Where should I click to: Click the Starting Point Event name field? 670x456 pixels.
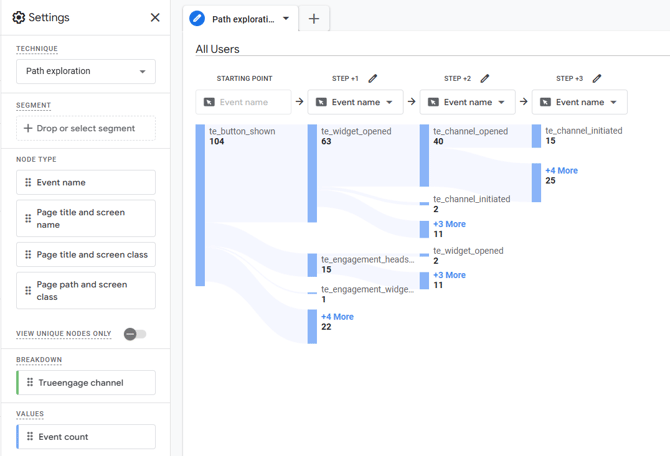tap(243, 102)
